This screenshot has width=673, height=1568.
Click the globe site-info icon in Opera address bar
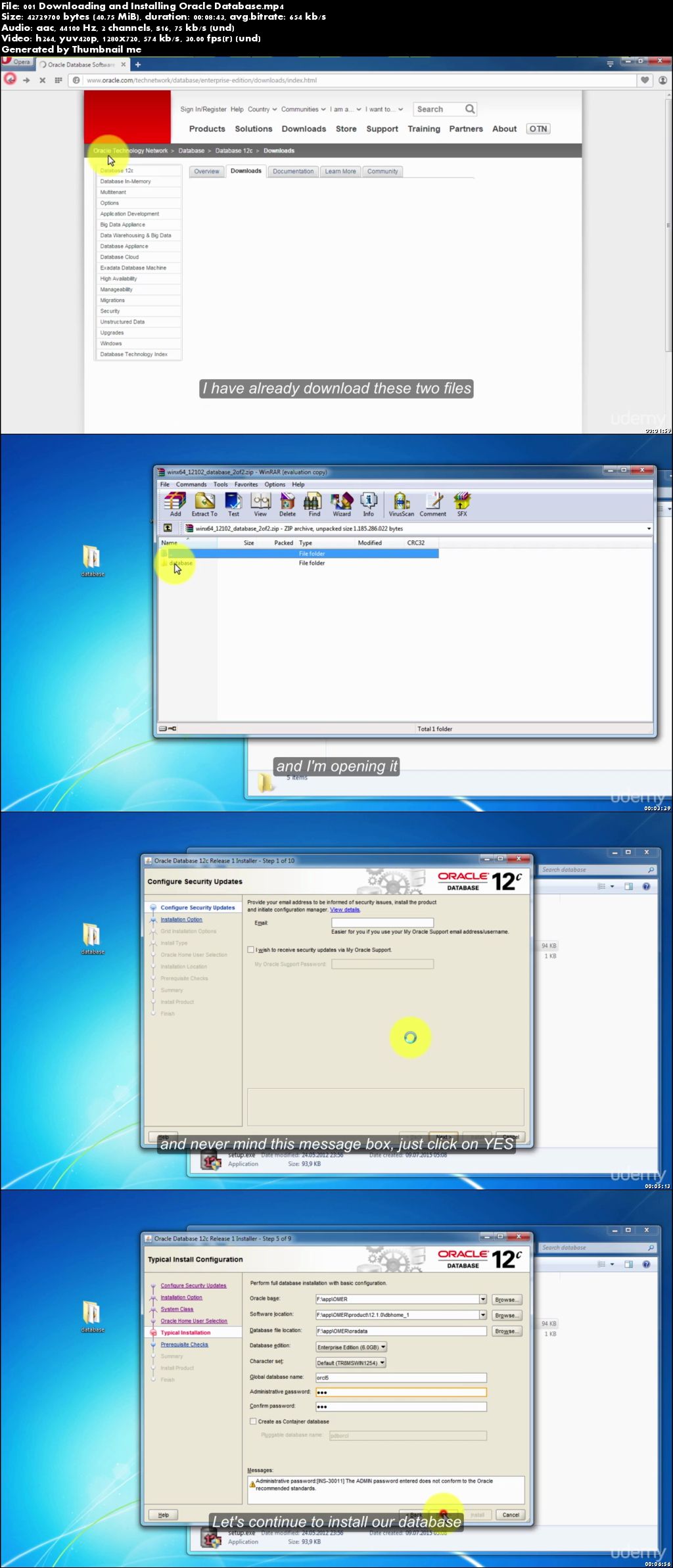(x=76, y=80)
